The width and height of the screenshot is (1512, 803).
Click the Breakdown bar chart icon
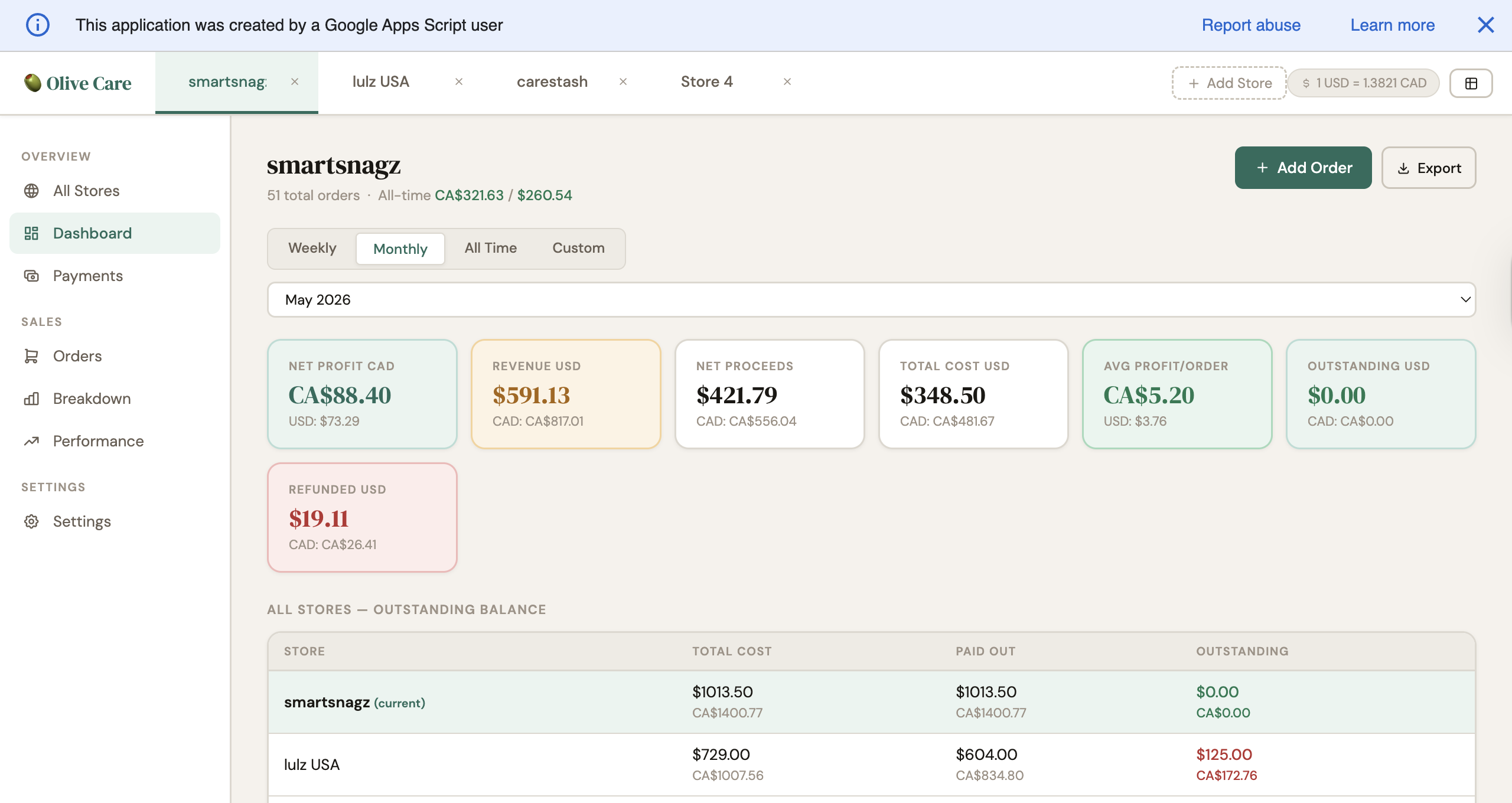pos(31,399)
